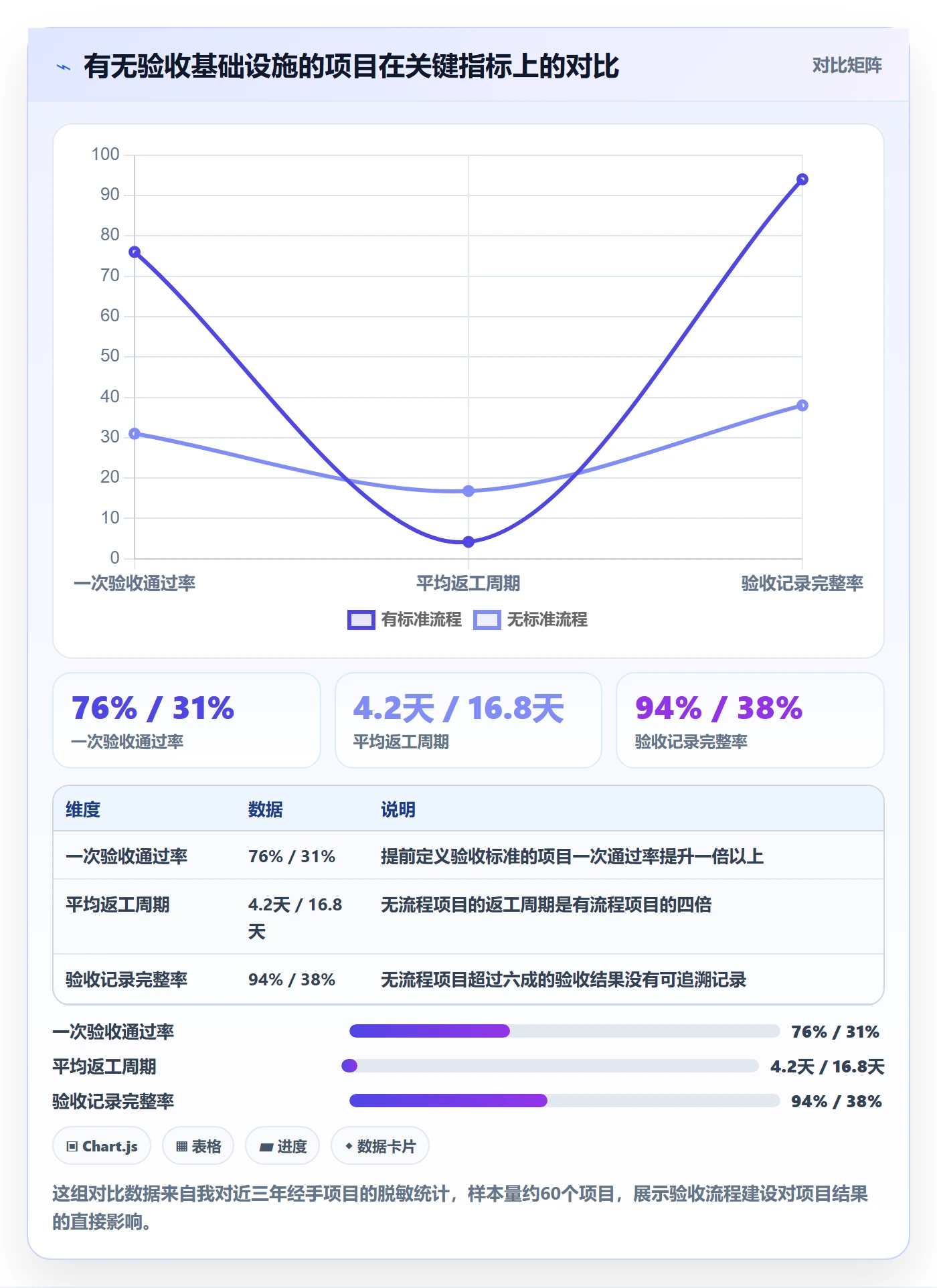Image resolution: width=937 pixels, height=1288 pixels.
Task: Toggle the 有标准流程 legend color box
Action: (361, 620)
